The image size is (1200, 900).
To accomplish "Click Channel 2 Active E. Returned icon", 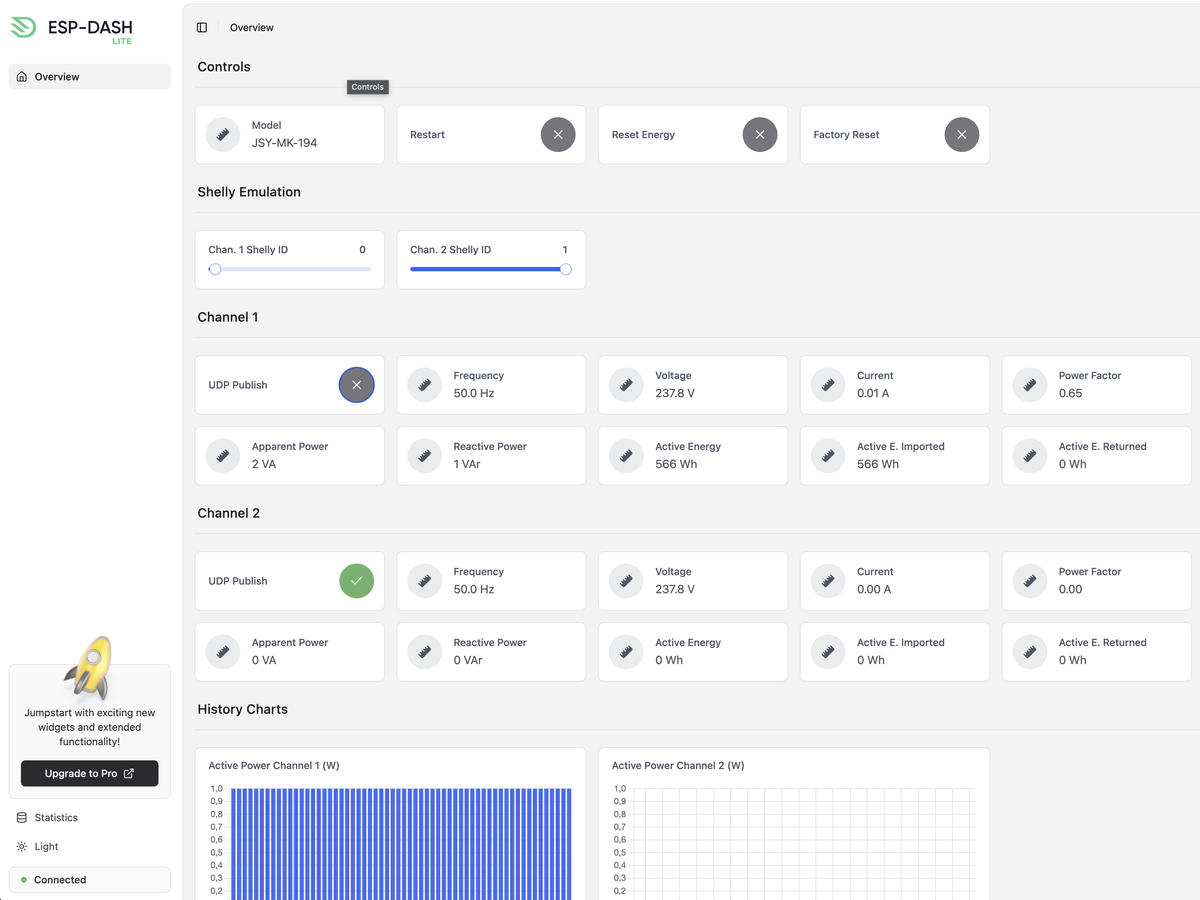I will (1030, 651).
